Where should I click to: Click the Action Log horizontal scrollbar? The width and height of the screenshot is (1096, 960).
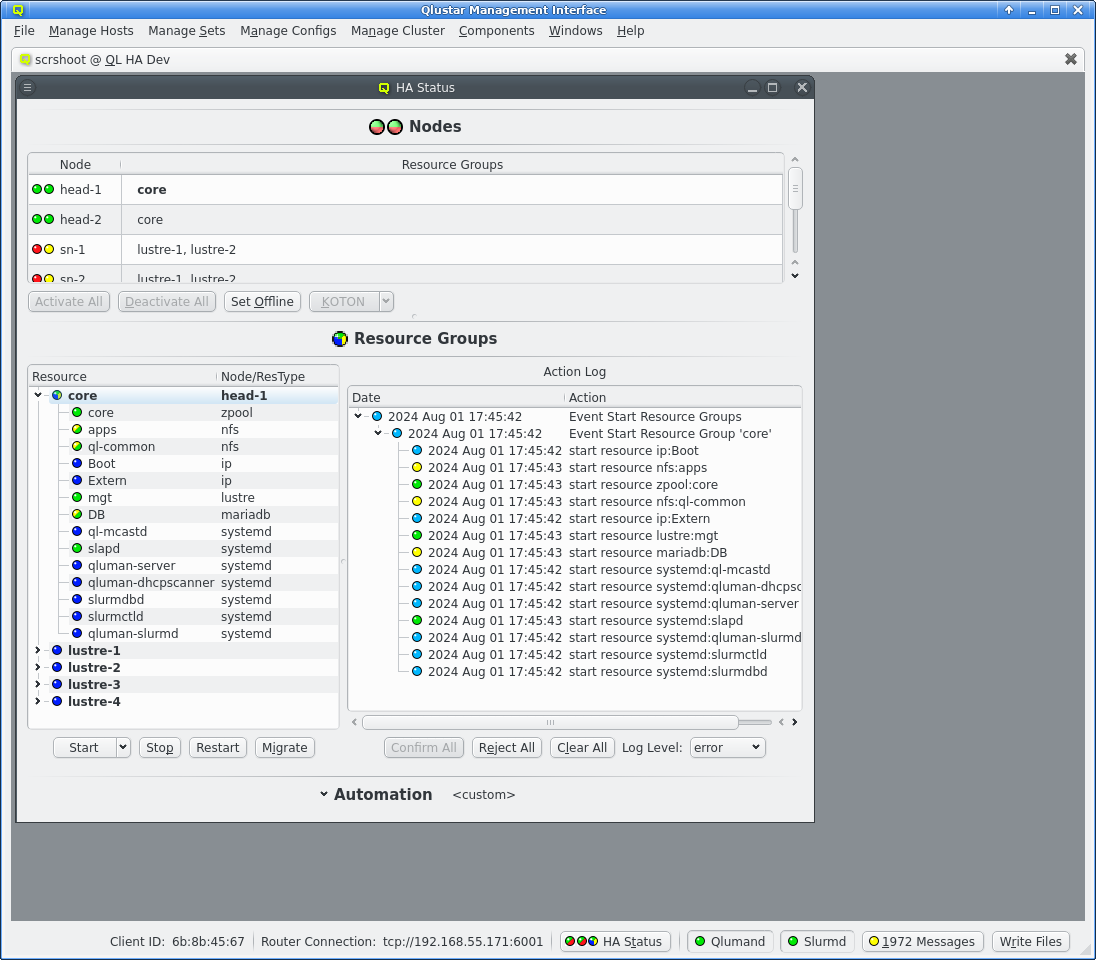coord(550,722)
